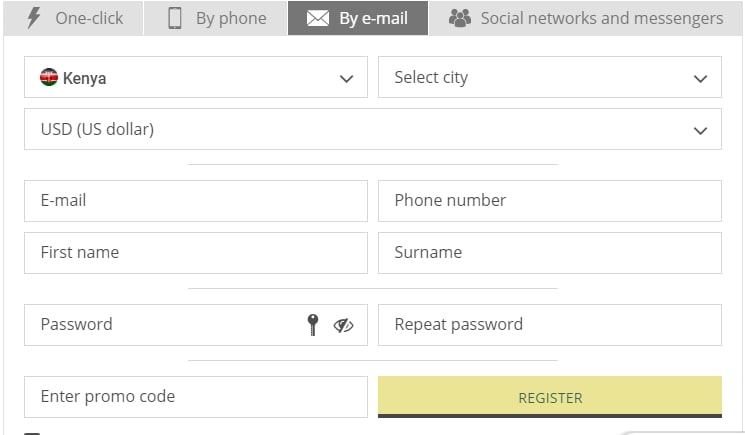Image resolution: width=745 pixels, height=435 pixels.
Task: Tick the checkbox below the promo code field
Action: coord(32,433)
